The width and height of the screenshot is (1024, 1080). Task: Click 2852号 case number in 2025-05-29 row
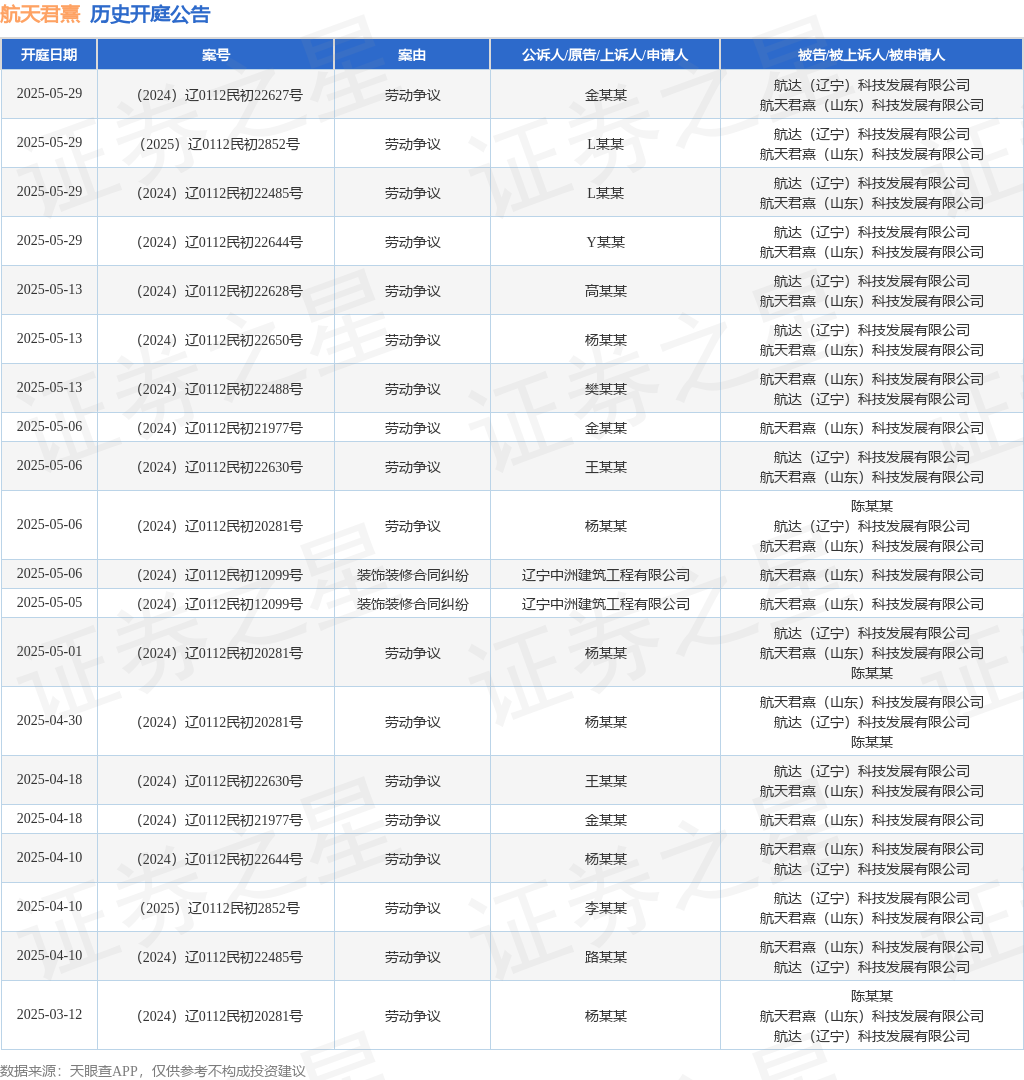click(x=219, y=144)
